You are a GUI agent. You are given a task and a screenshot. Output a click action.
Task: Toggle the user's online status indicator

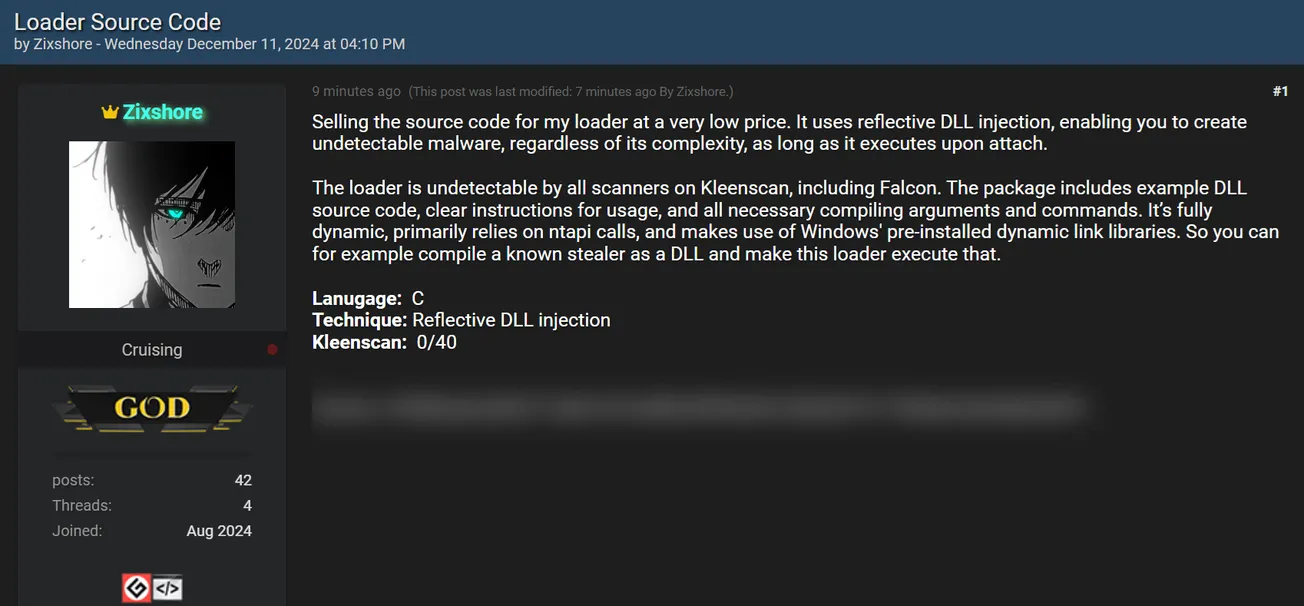coord(272,349)
